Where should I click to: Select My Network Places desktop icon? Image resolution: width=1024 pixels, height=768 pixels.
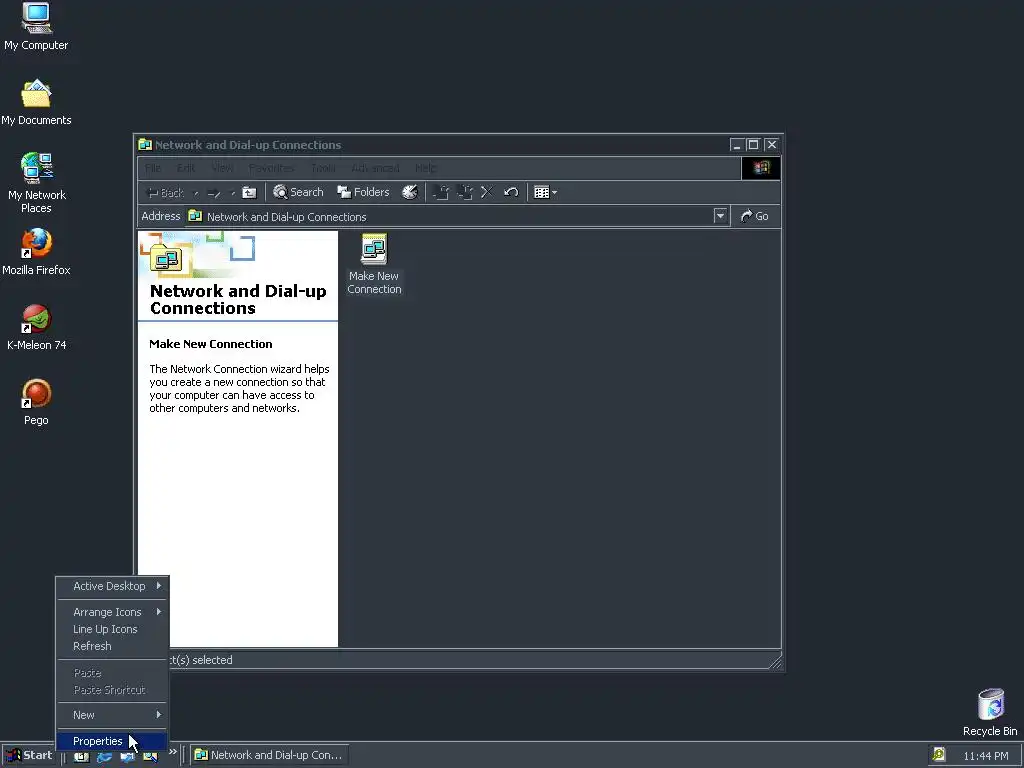(x=37, y=183)
